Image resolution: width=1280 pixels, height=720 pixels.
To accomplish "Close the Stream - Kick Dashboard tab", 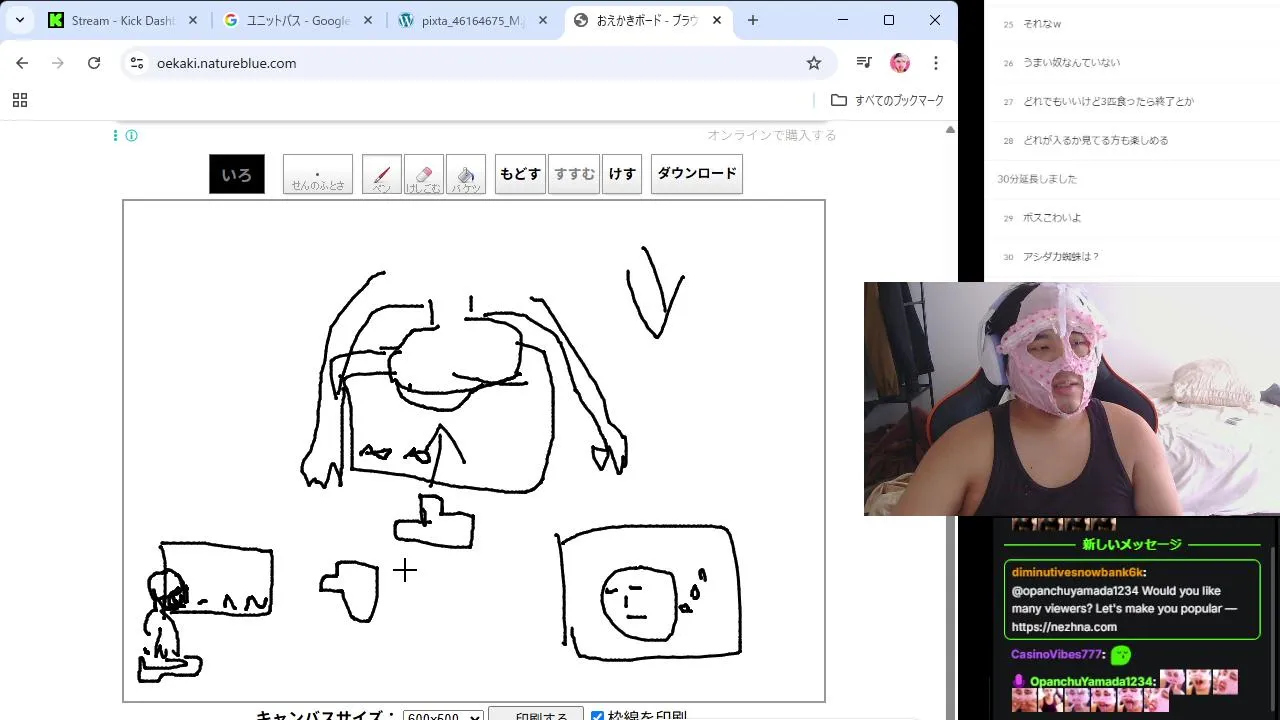I will [x=193, y=20].
